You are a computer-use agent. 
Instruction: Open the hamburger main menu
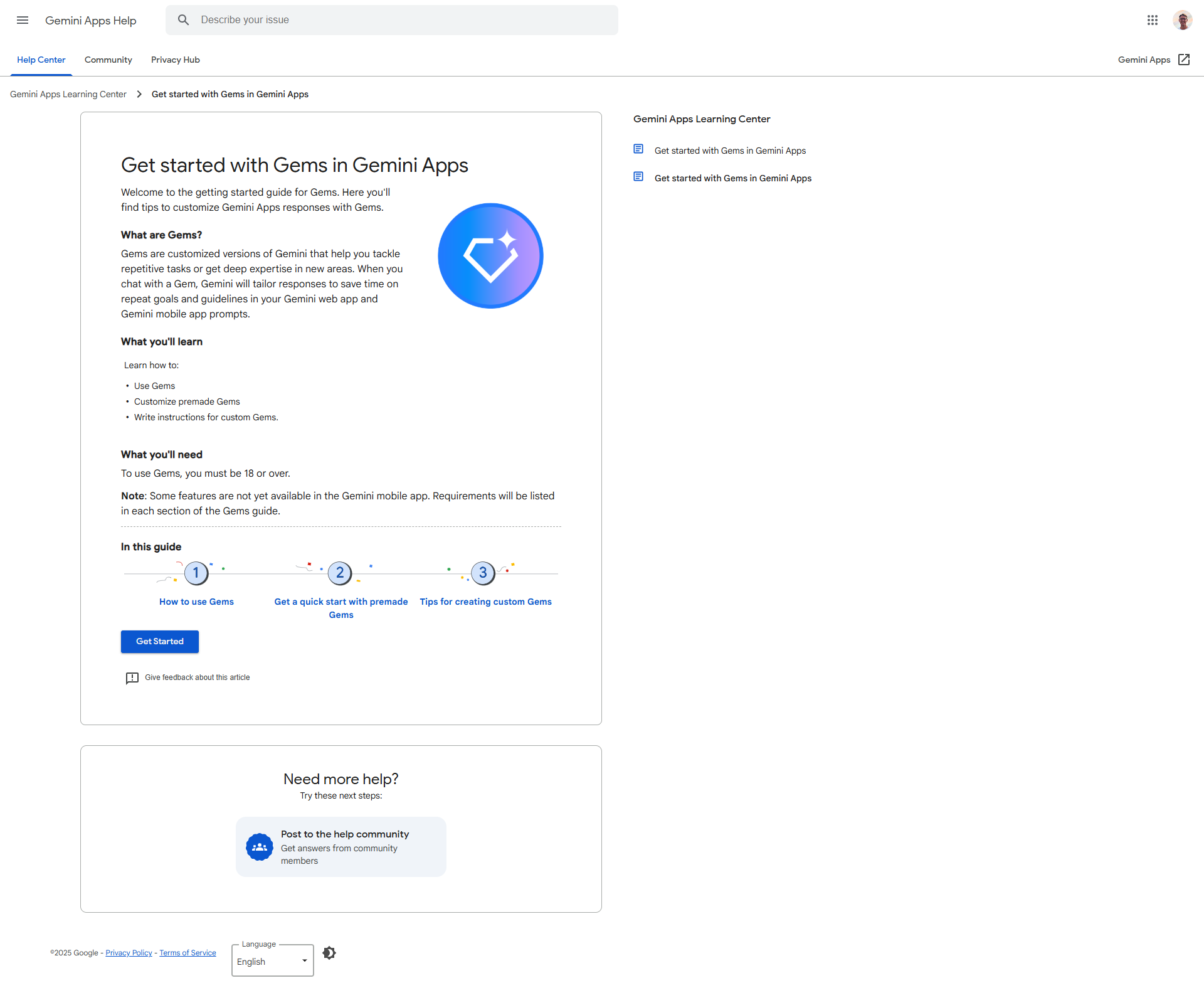(23, 20)
